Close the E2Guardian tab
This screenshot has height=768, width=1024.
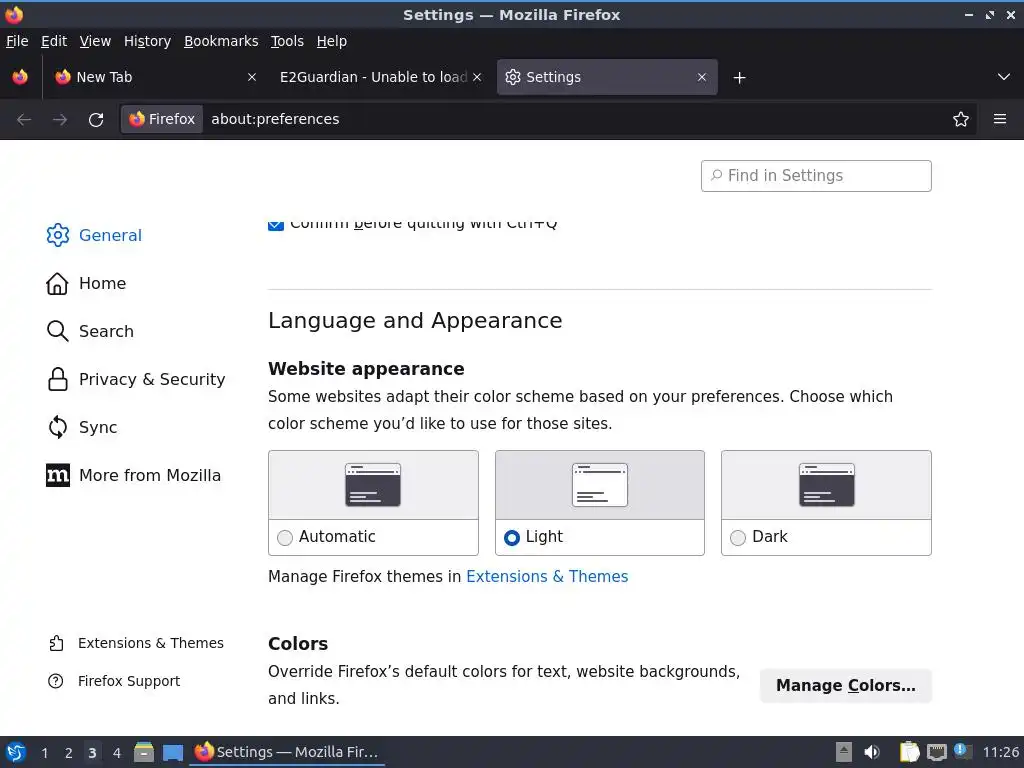(477, 77)
